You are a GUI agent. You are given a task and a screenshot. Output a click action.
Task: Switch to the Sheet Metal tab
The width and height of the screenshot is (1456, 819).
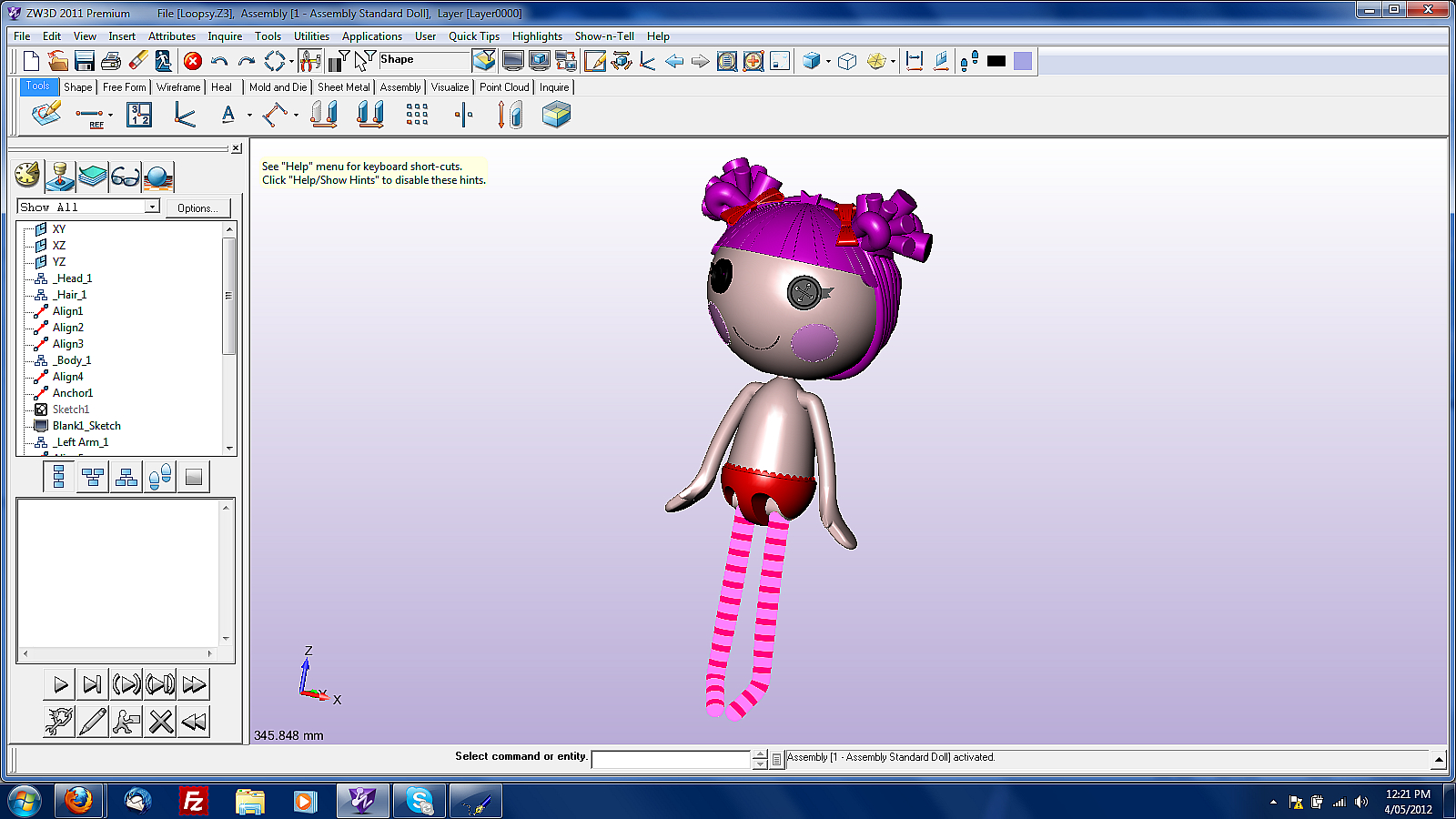(x=344, y=87)
